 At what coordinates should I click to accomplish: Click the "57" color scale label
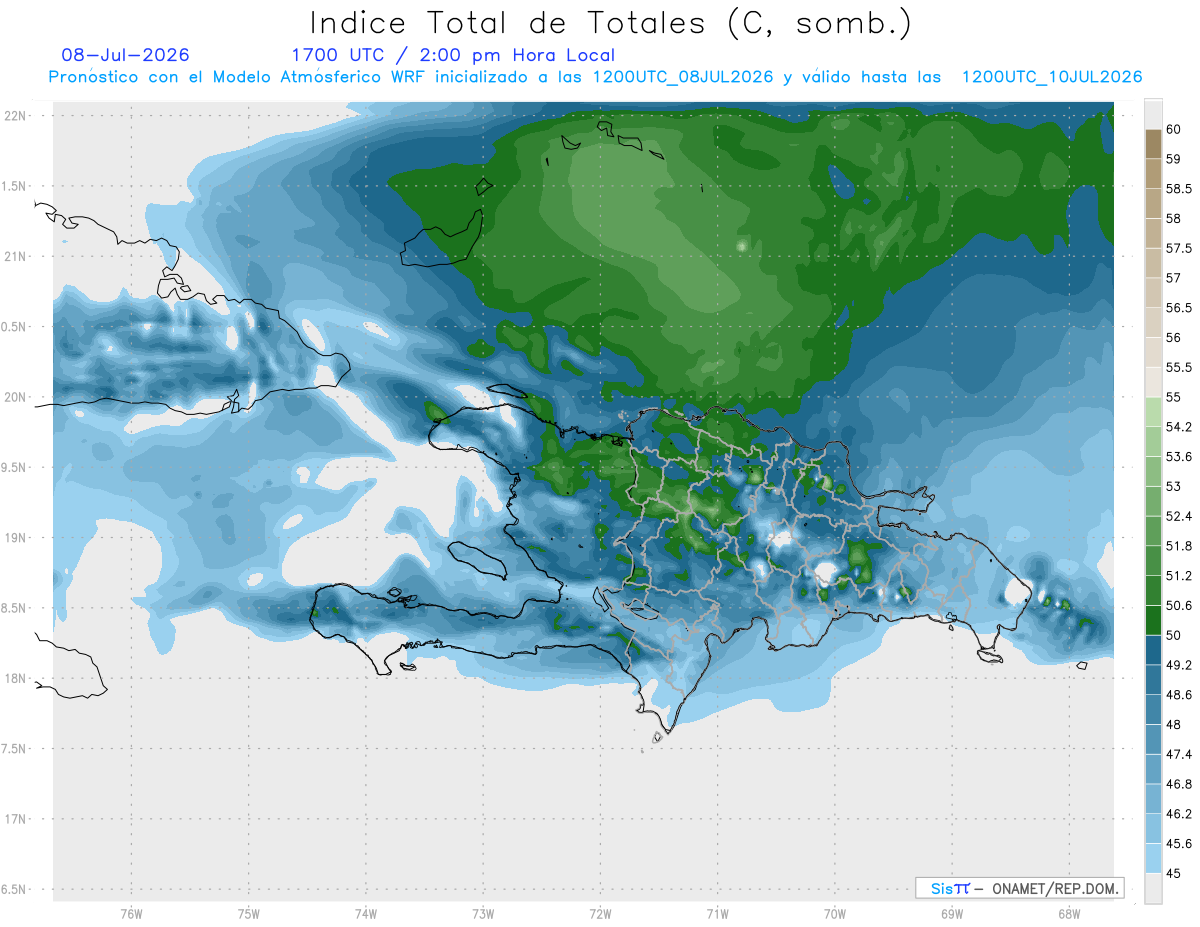coord(1173,278)
